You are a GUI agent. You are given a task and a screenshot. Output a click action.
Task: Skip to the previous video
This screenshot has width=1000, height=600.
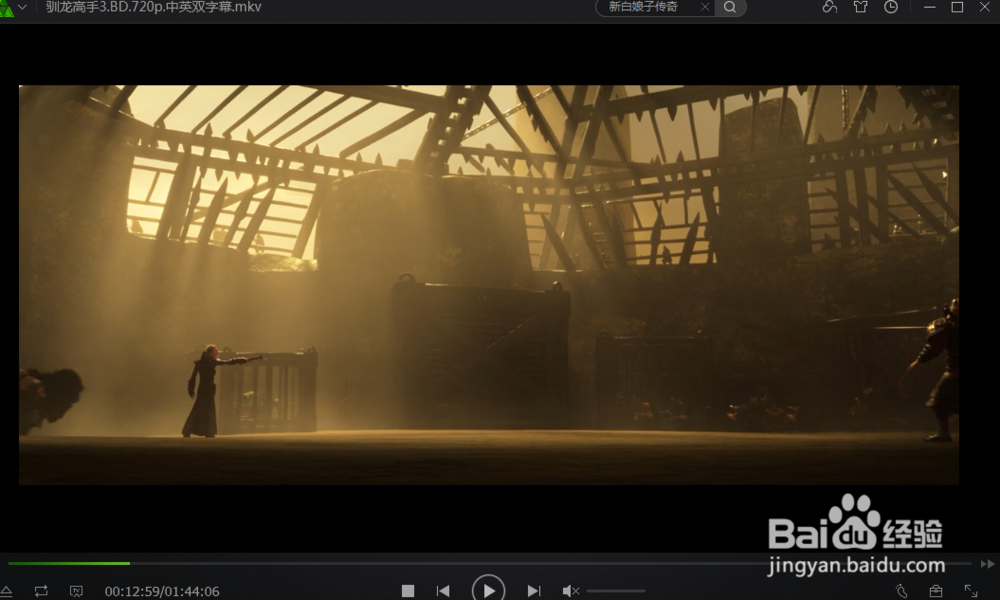[443, 591]
